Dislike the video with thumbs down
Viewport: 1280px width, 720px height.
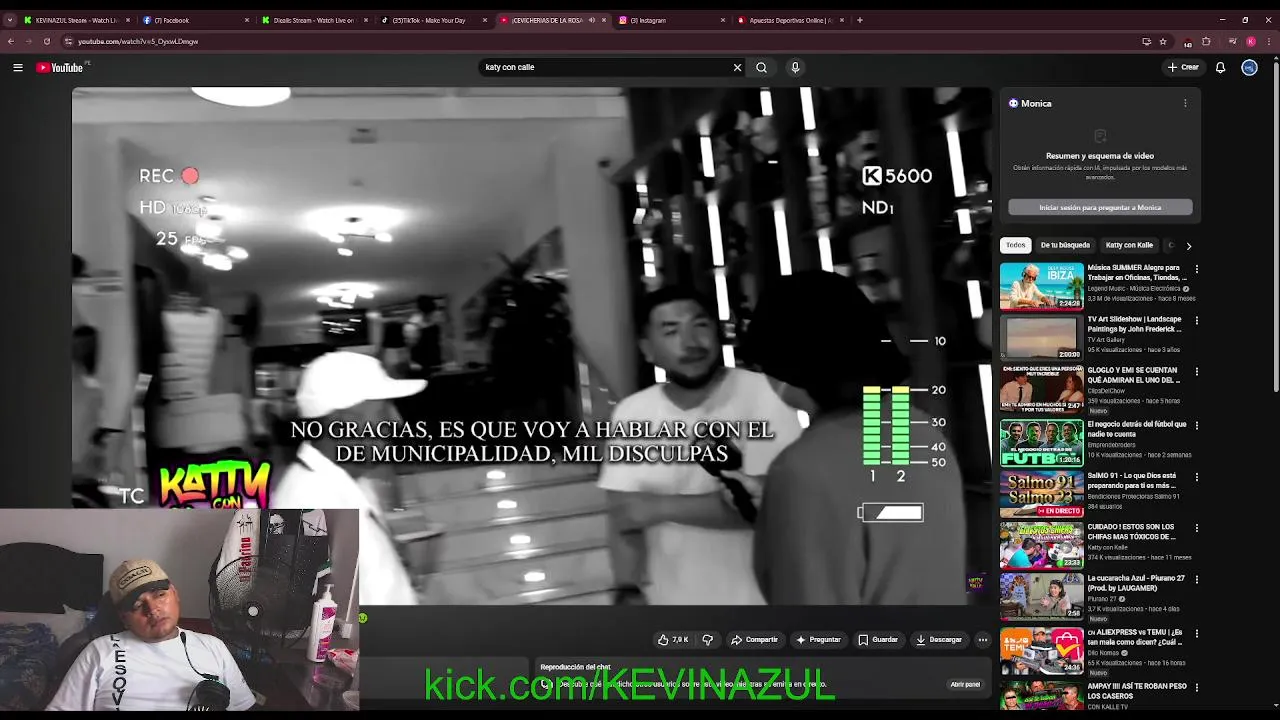tap(707, 639)
